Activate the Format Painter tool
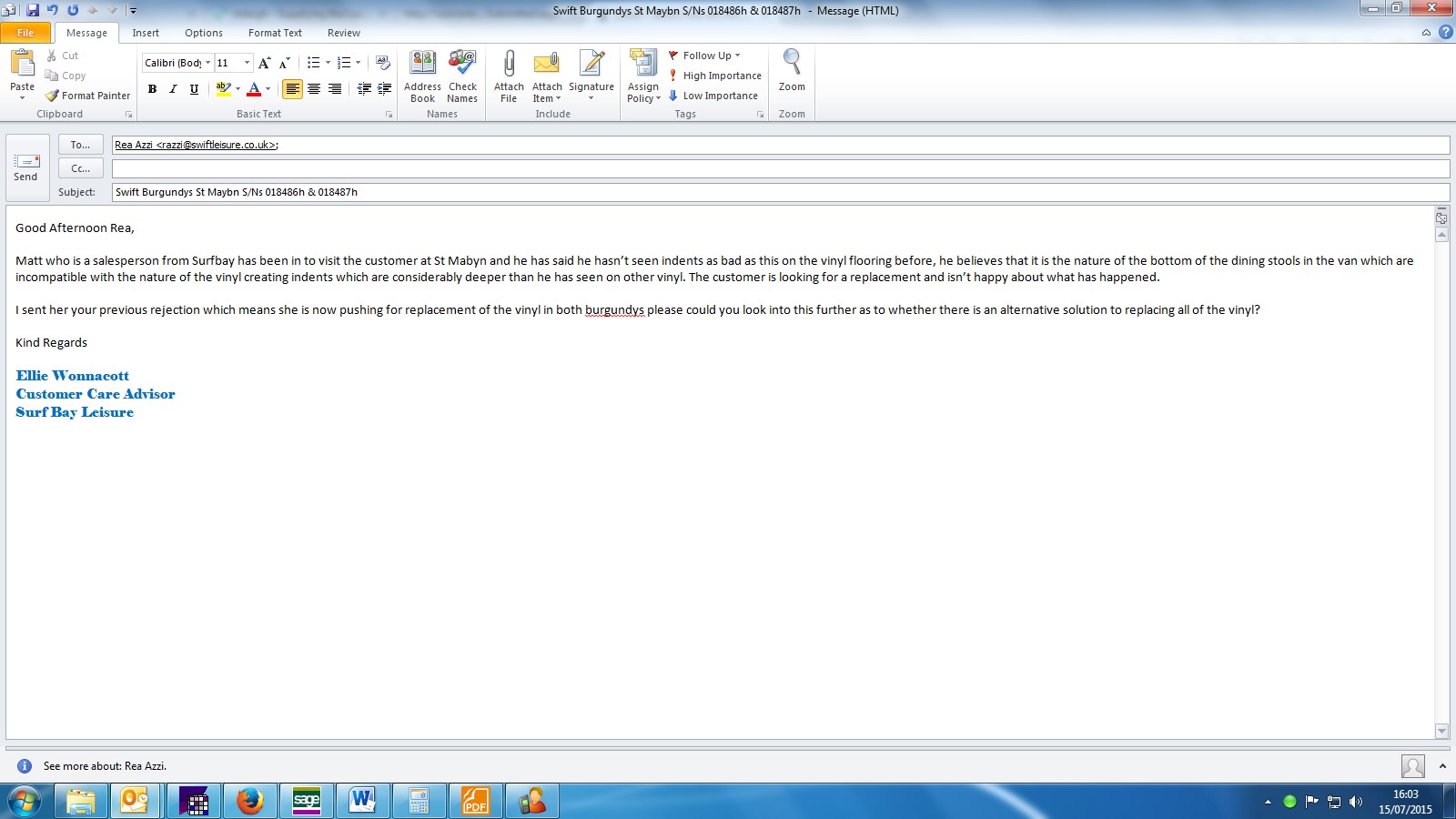1456x819 pixels. 88,96
